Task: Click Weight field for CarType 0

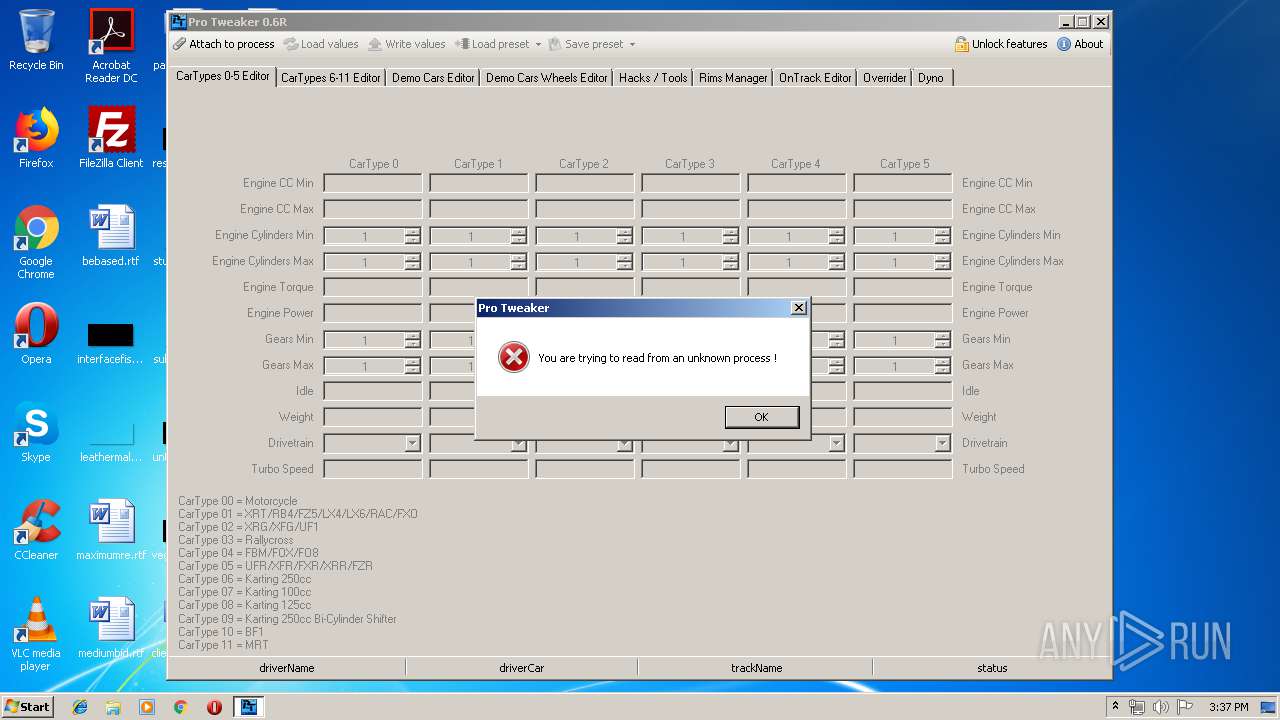Action: click(x=373, y=417)
